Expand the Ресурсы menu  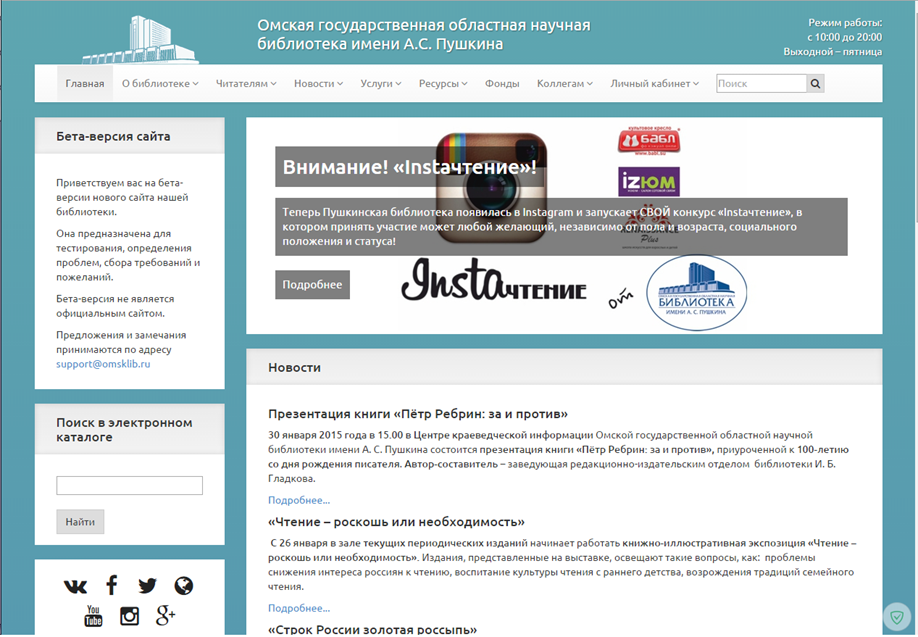(x=443, y=84)
